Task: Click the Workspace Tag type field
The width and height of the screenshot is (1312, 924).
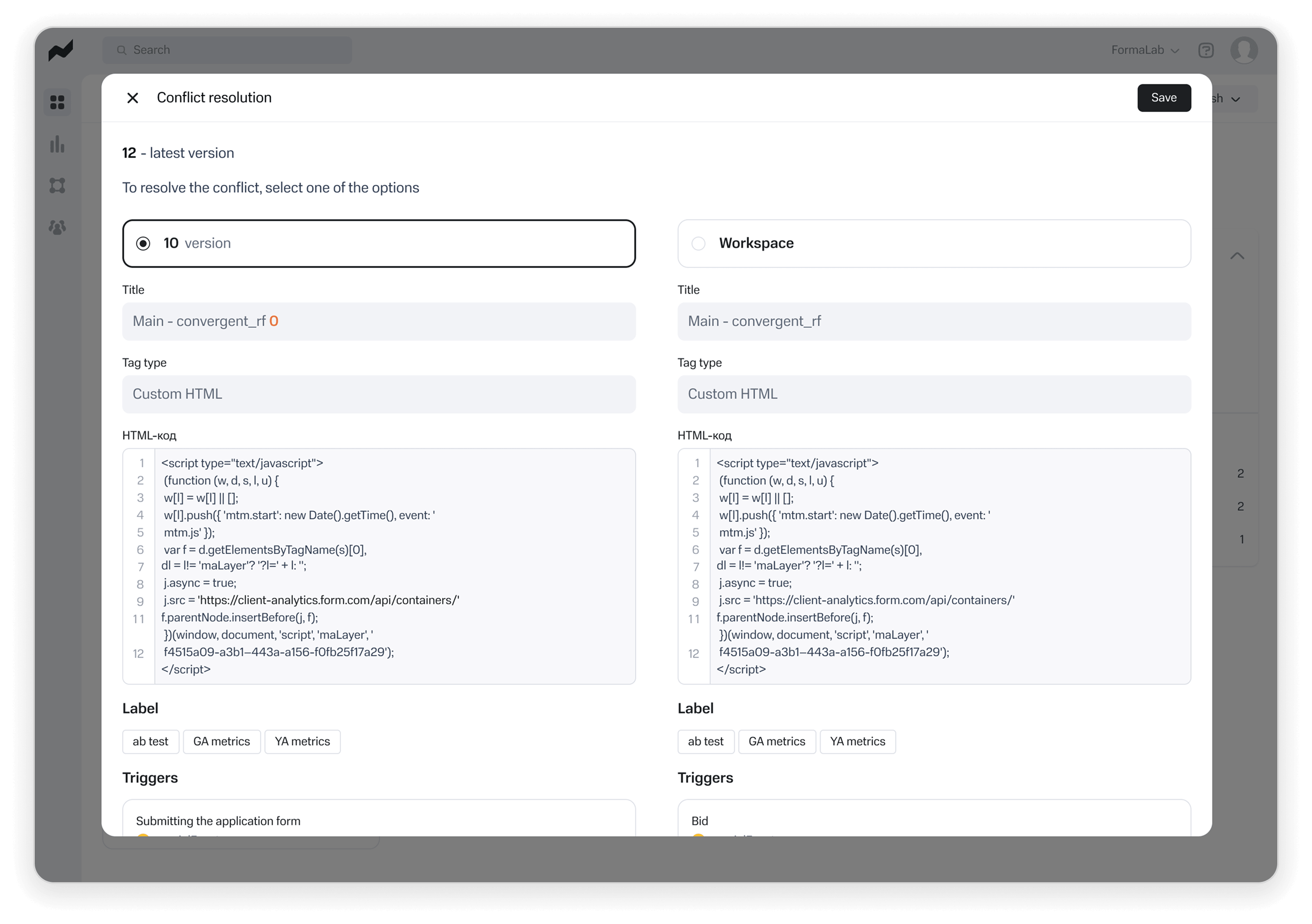Action: click(934, 394)
